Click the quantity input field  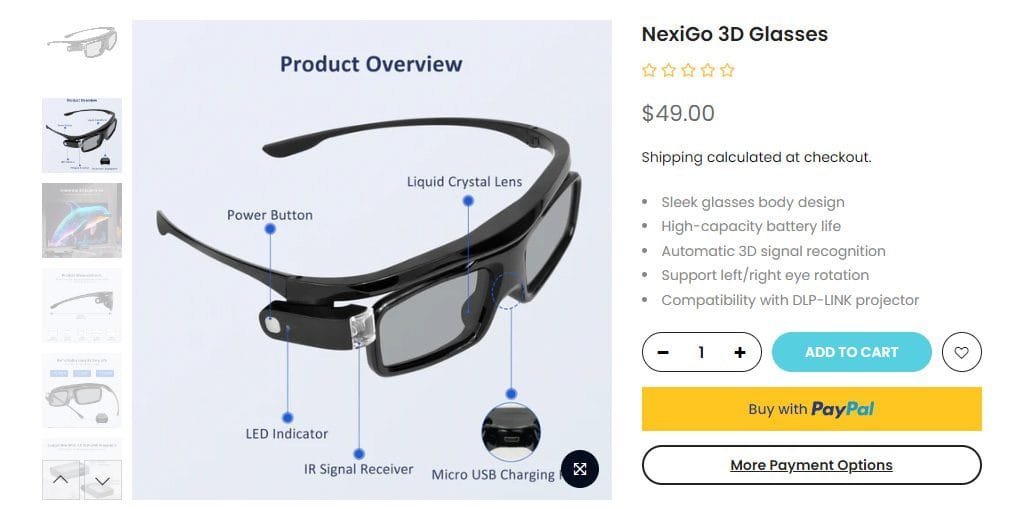click(702, 353)
